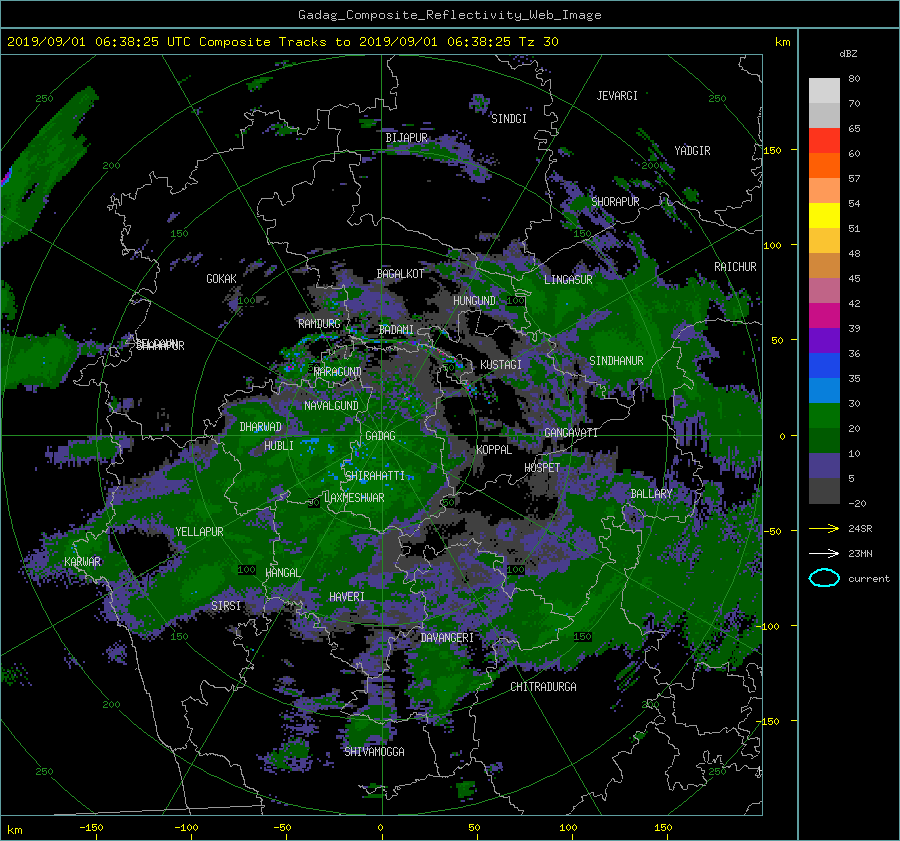Click the red 60 dBZ legend swatch
900x841 pixels.
(824, 140)
